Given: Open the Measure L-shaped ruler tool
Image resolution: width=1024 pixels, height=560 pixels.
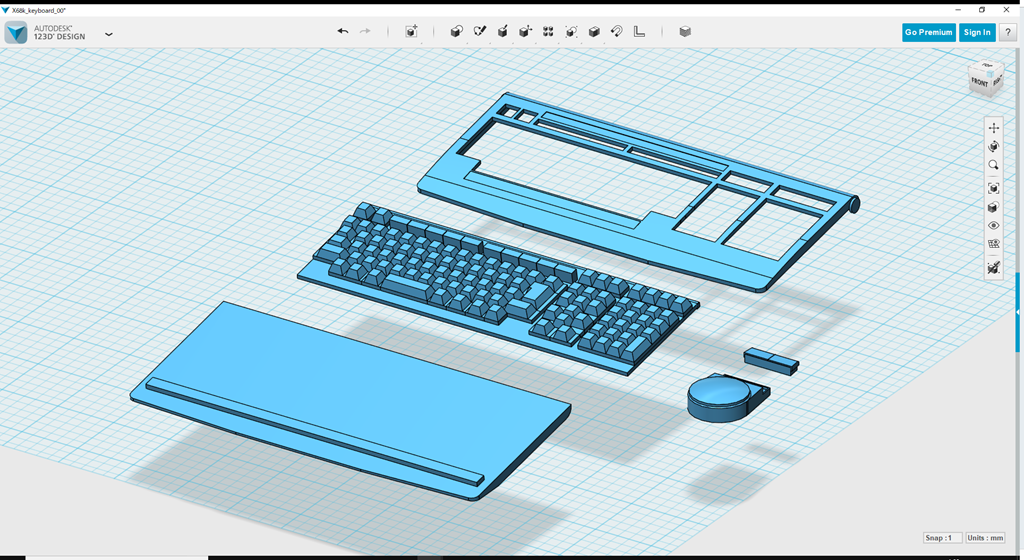Looking at the screenshot, I should coord(640,32).
